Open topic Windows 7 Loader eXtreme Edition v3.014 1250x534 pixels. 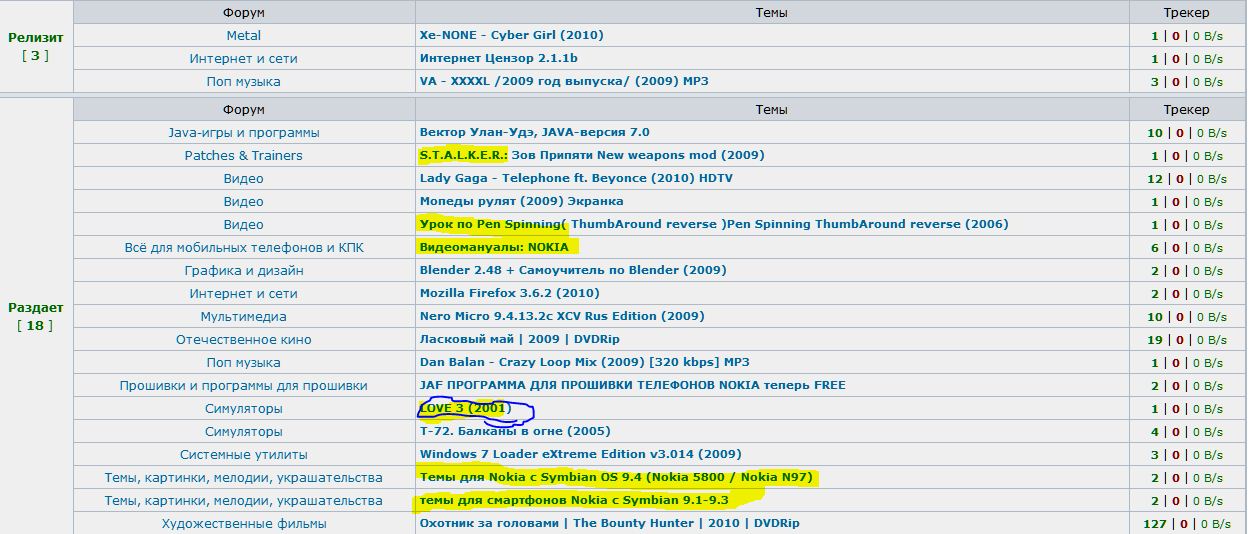tap(580, 454)
